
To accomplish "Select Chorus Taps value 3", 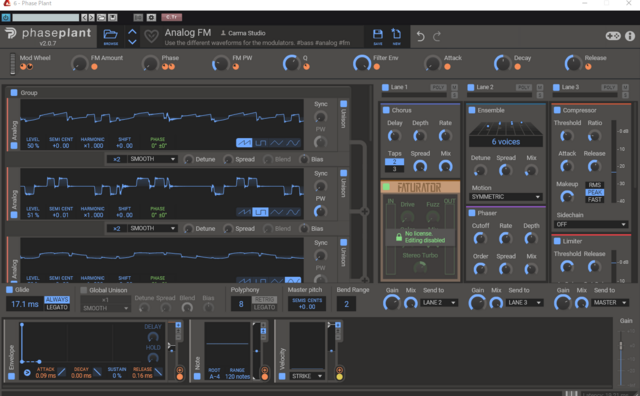I will coord(394,169).
